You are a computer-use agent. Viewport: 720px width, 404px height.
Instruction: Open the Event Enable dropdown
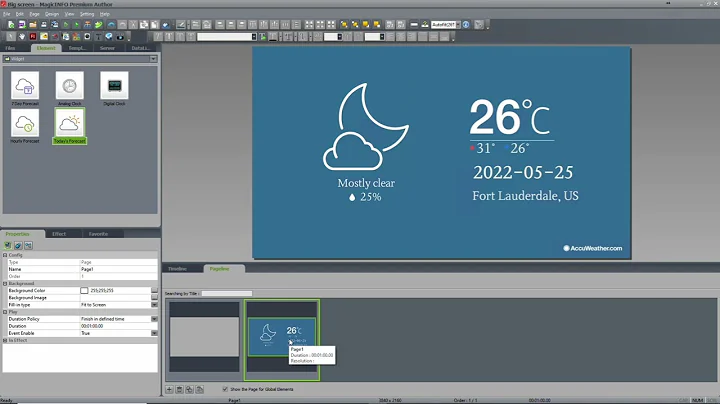click(x=154, y=333)
